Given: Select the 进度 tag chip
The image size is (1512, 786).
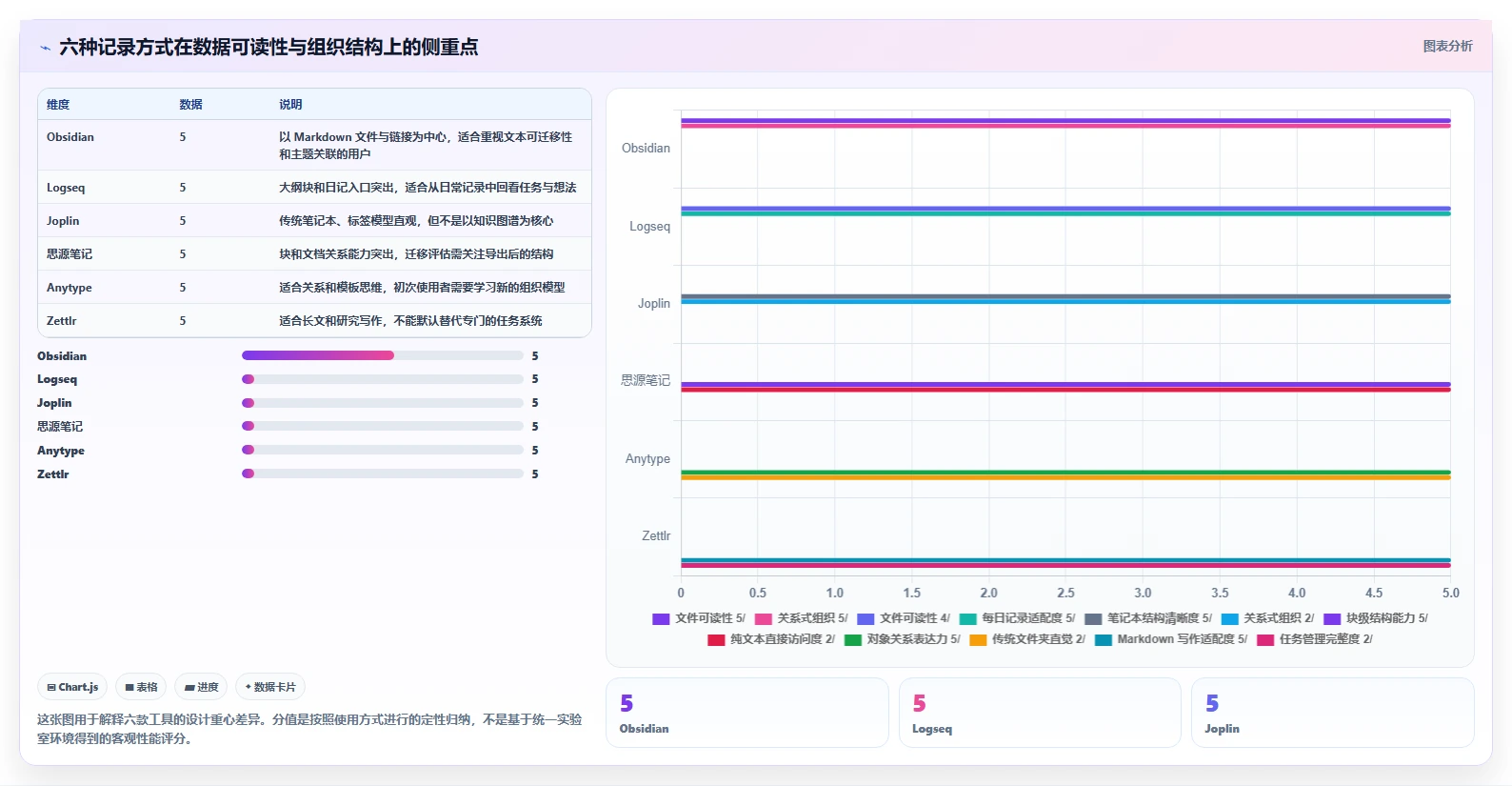Looking at the screenshot, I should (x=201, y=687).
